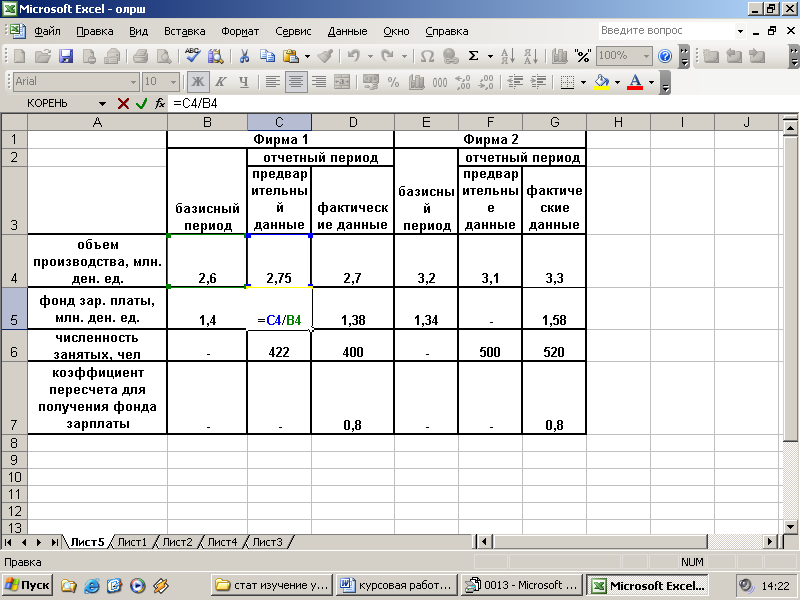Open Print Preview icon
Image resolution: width=800 pixels, height=600 pixels.
pos(164,56)
